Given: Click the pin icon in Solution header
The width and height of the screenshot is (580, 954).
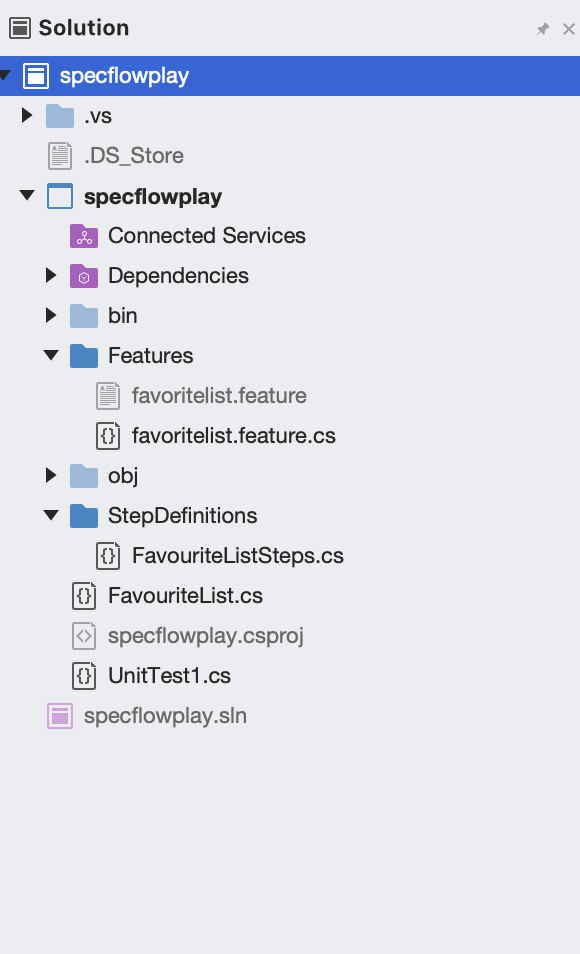Looking at the screenshot, I should (x=542, y=29).
